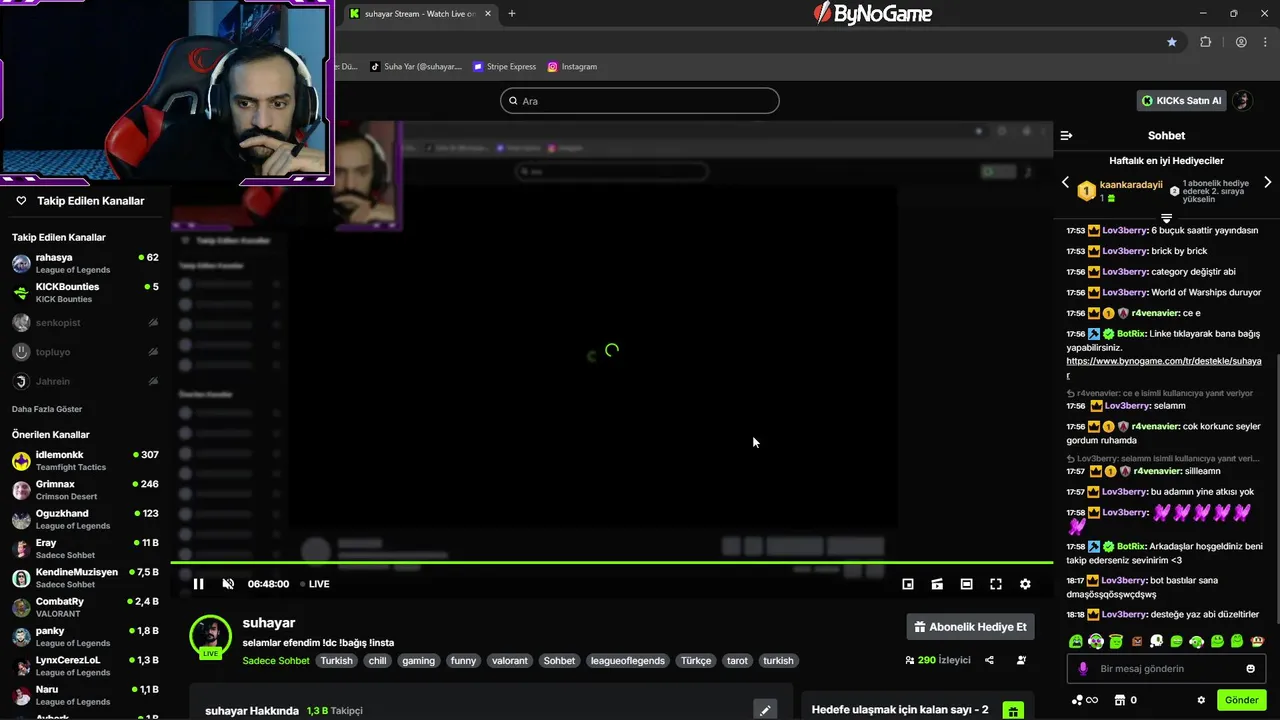Open video player settings gear

(1025, 584)
